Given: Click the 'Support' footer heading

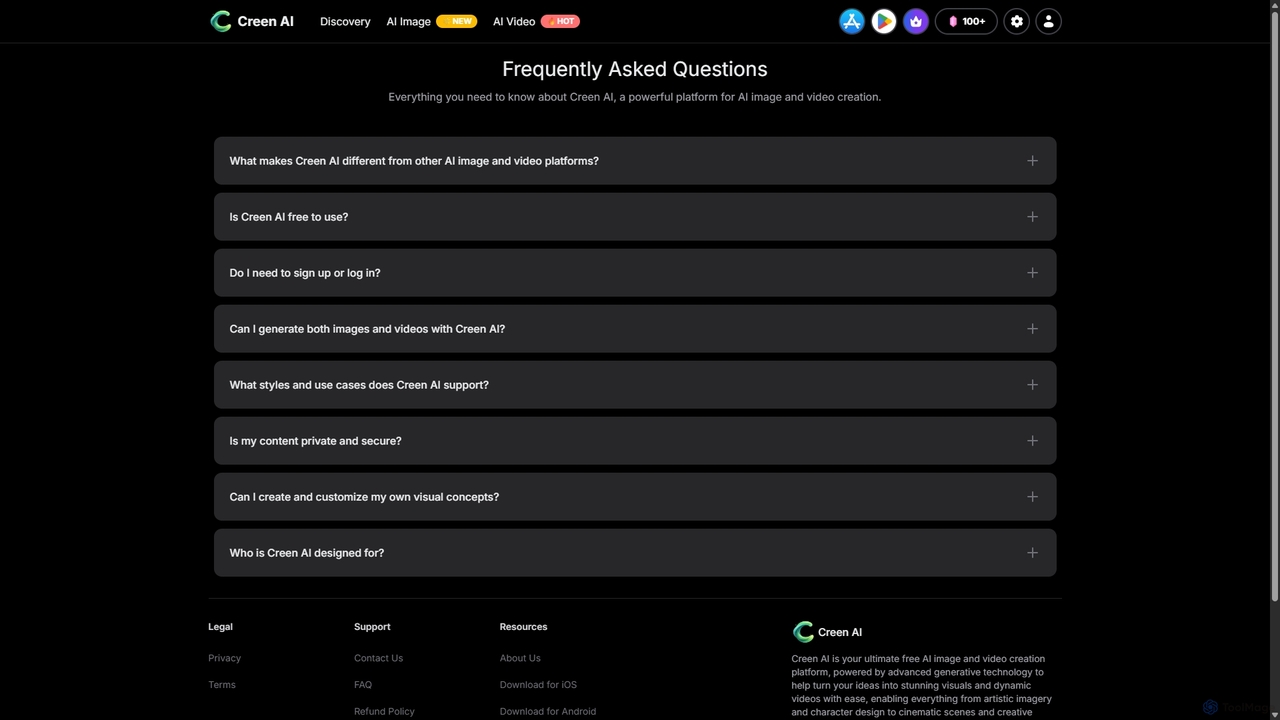Looking at the screenshot, I should point(372,627).
